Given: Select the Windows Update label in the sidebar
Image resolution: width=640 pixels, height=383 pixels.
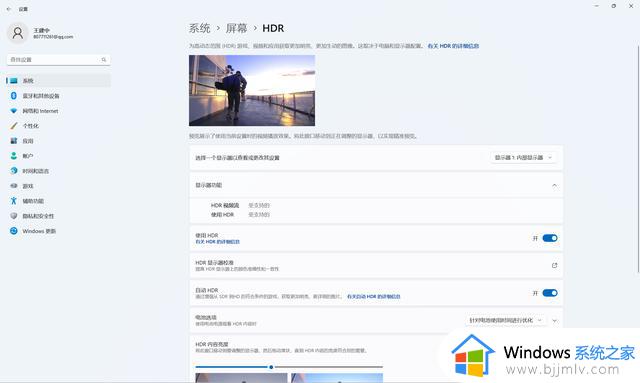Looking at the screenshot, I should [39, 231].
